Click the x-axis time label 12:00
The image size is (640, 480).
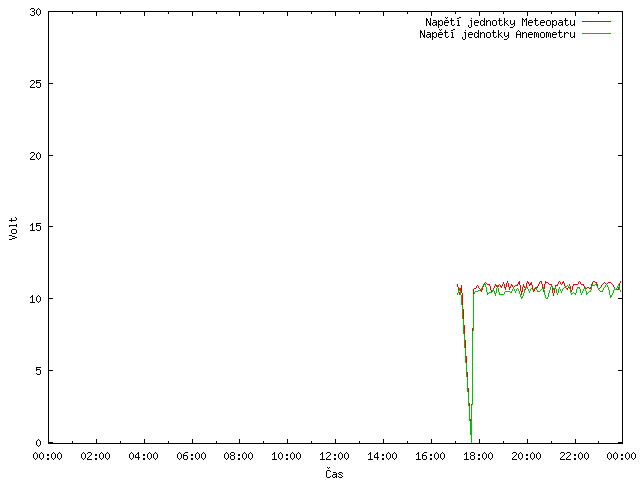[334, 456]
